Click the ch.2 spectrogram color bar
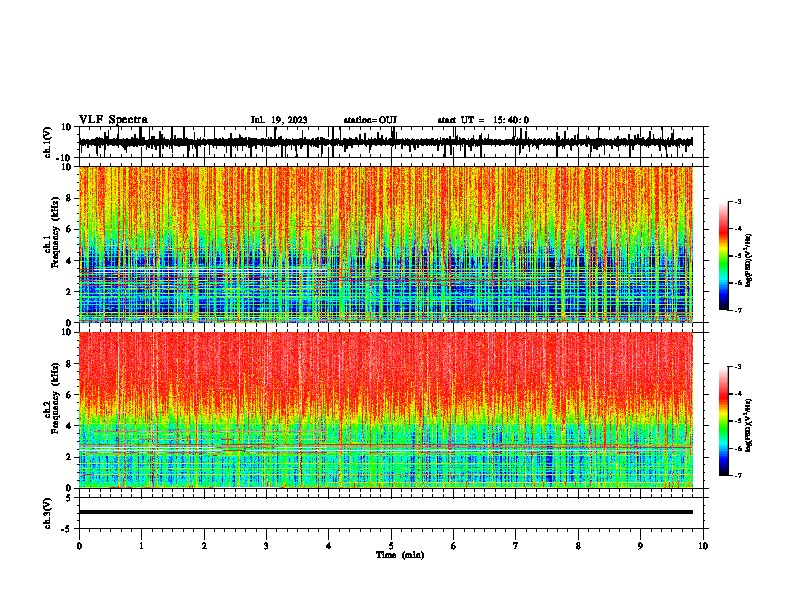Screen dimensions: 792x612 [724, 421]
